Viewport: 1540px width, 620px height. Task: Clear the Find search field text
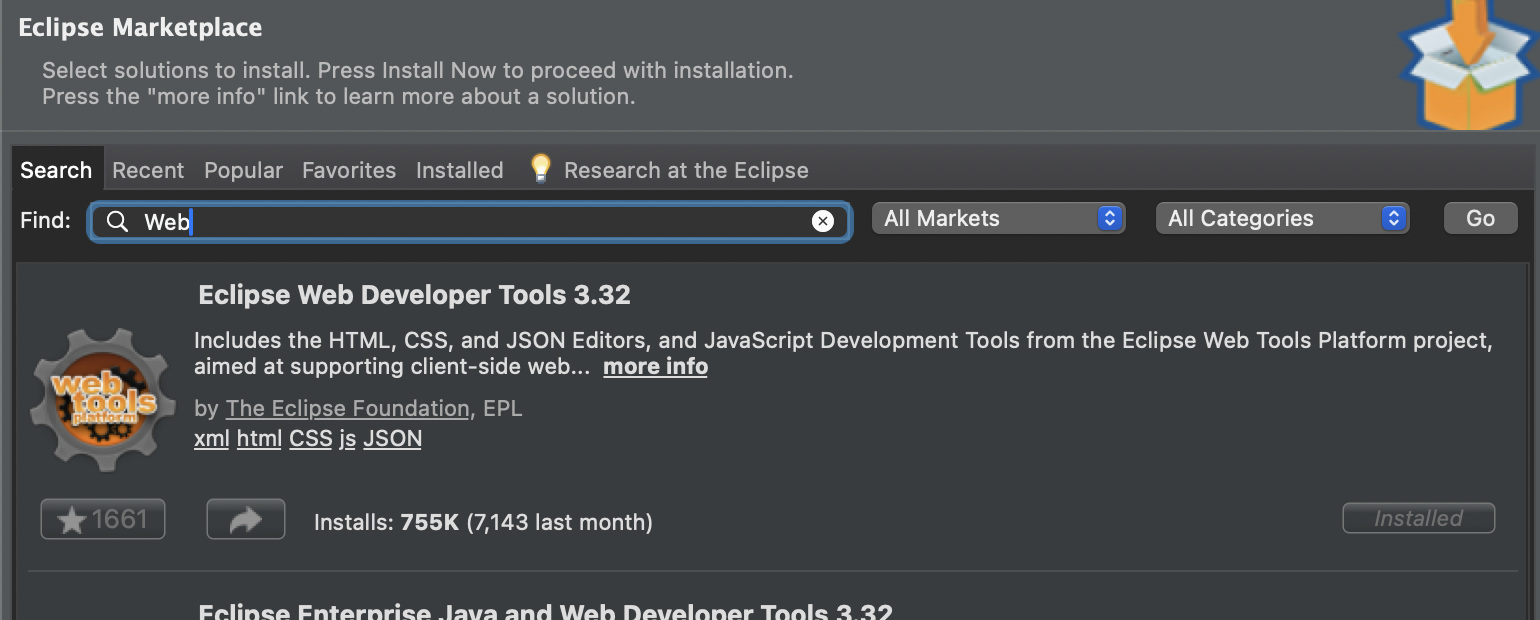(x=823, y=221)
